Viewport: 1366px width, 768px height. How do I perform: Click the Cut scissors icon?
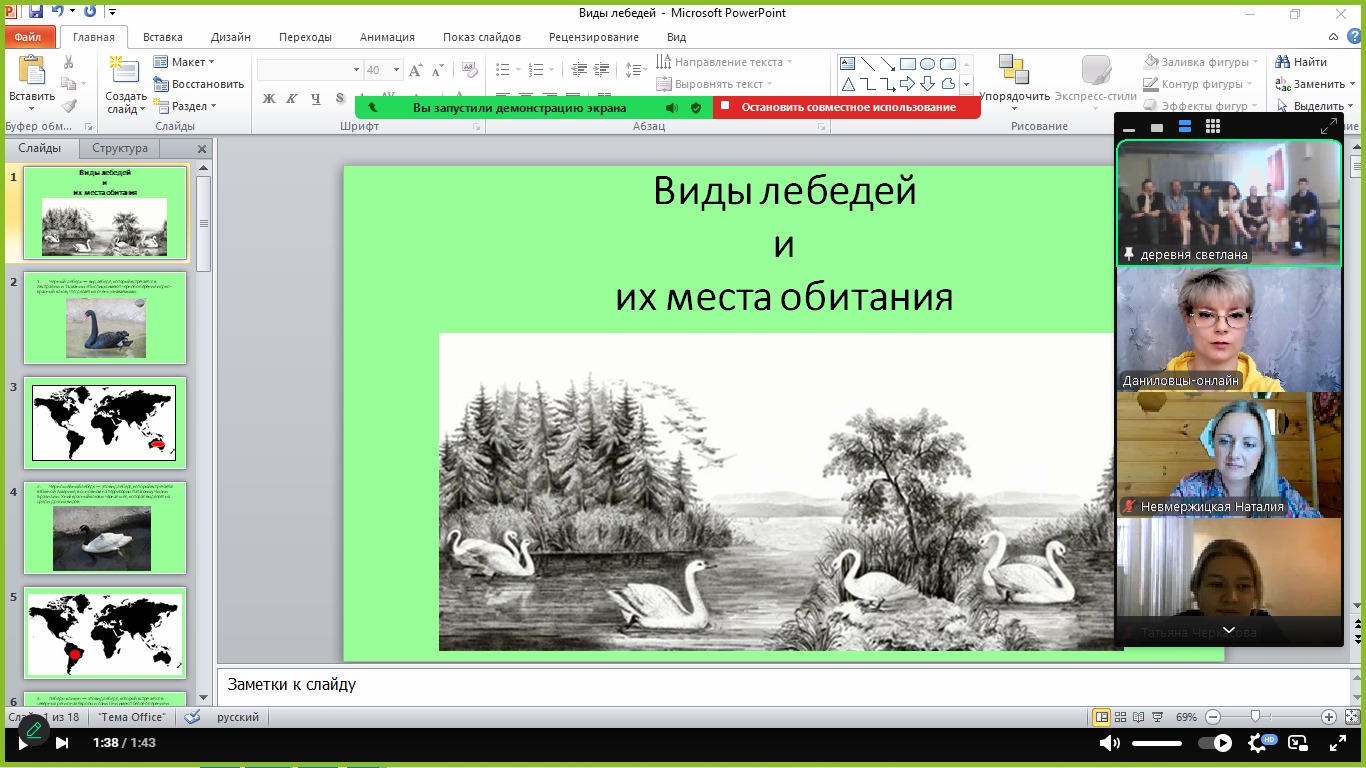[69, 62]
